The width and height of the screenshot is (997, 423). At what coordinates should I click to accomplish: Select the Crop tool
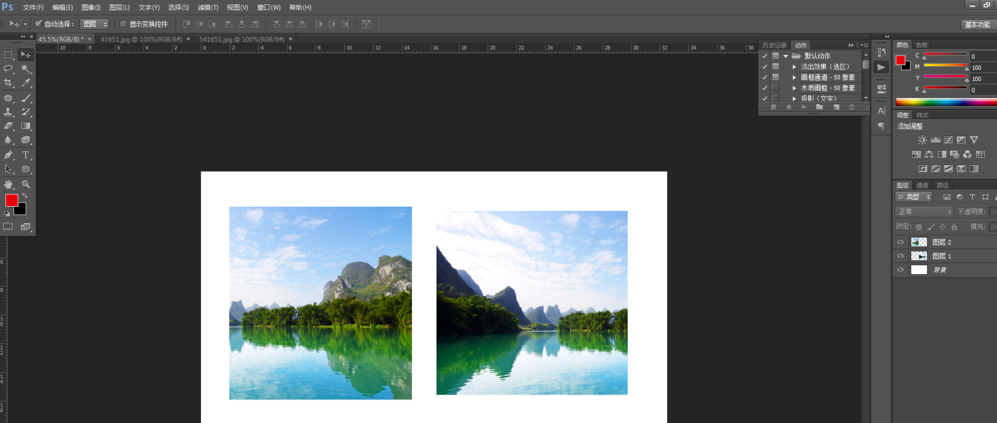(9, 83)
